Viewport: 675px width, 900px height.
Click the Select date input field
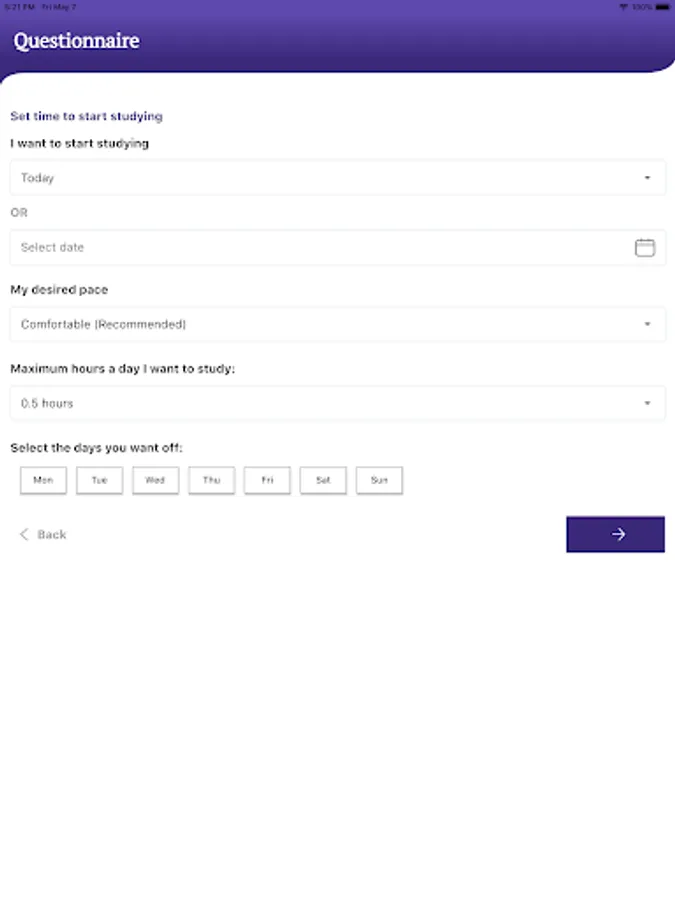pos(320,248)
